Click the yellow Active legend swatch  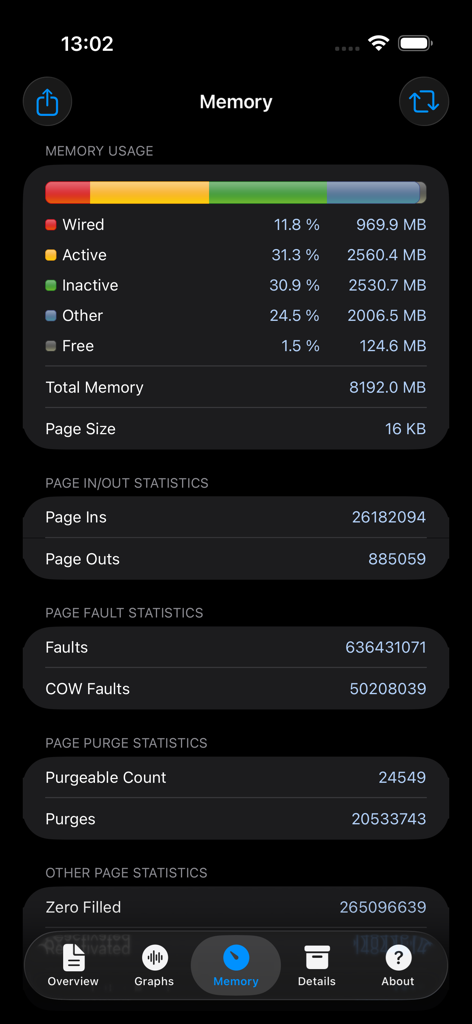point(51,255)
